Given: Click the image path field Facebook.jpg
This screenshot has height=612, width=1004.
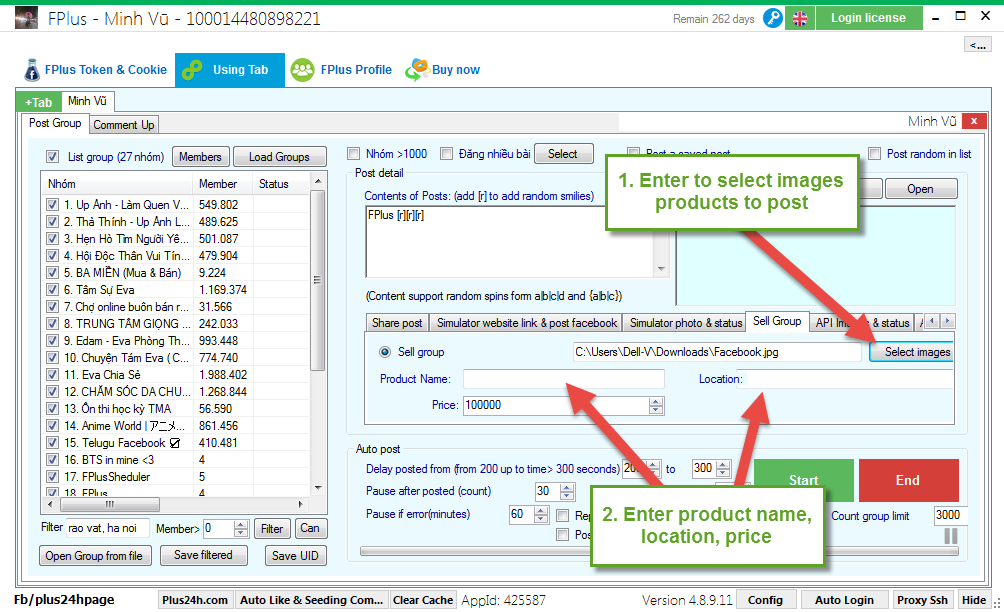Looking at the screenshot, I should (x=717, y=352).
